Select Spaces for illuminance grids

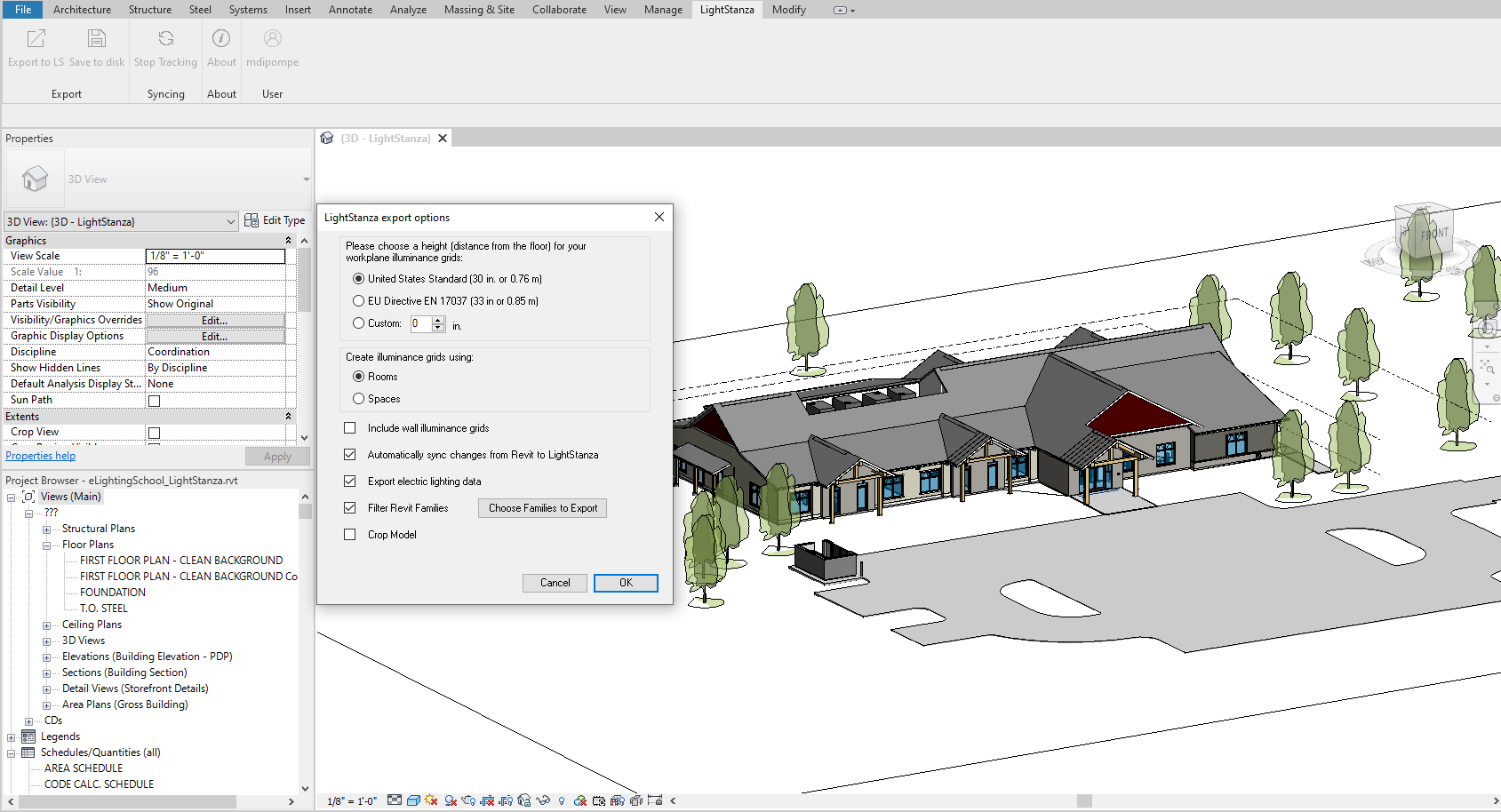pos(359,399)
